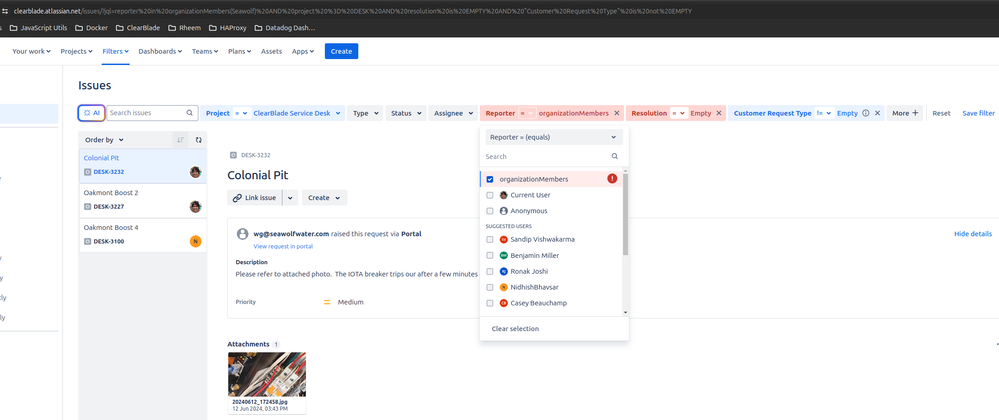Click search magnifier in Reporter dropdown
The width and height of the screenshot is (999, 420).
tap(614, 156)
